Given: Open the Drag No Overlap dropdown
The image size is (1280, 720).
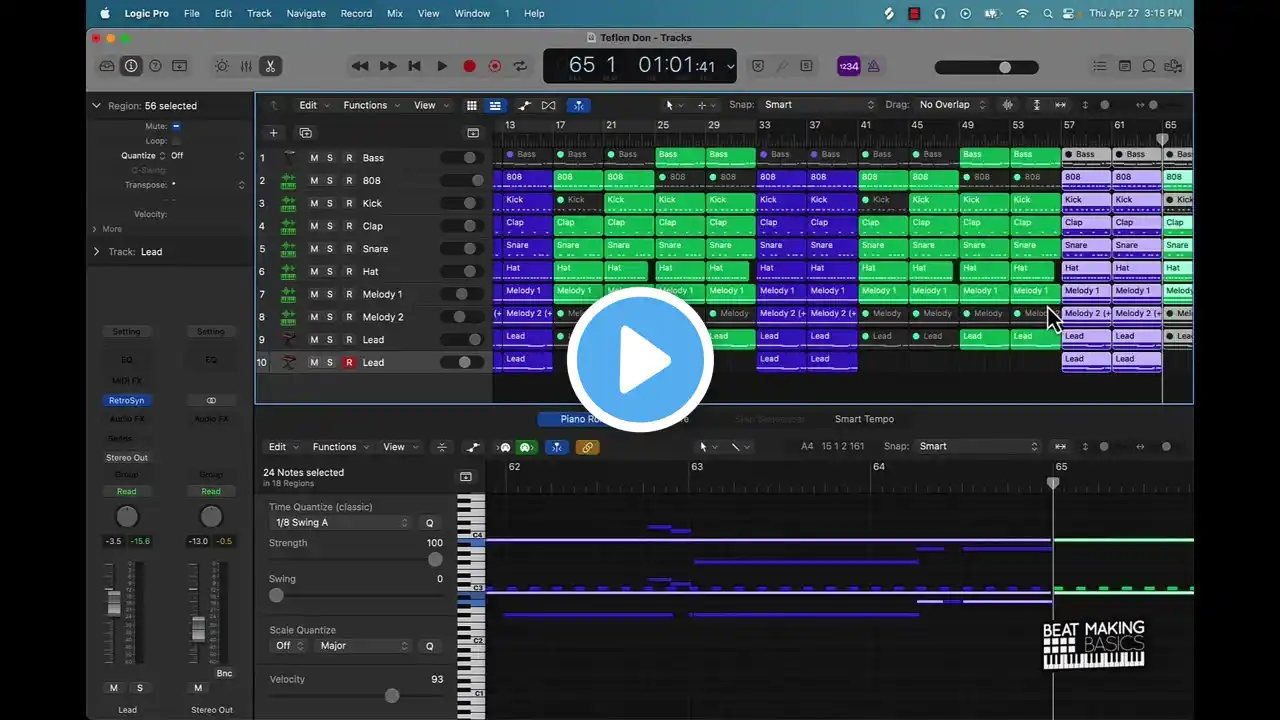Looking at the screenshot, I should point(952,105).
